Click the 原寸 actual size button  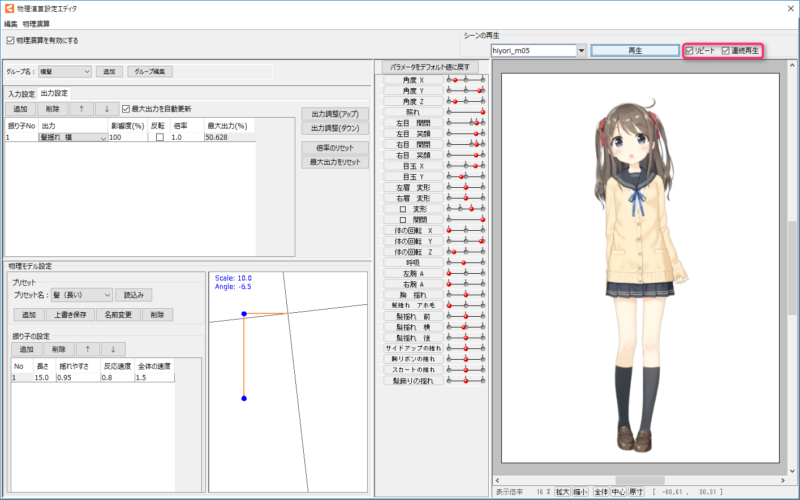(636, 492)
